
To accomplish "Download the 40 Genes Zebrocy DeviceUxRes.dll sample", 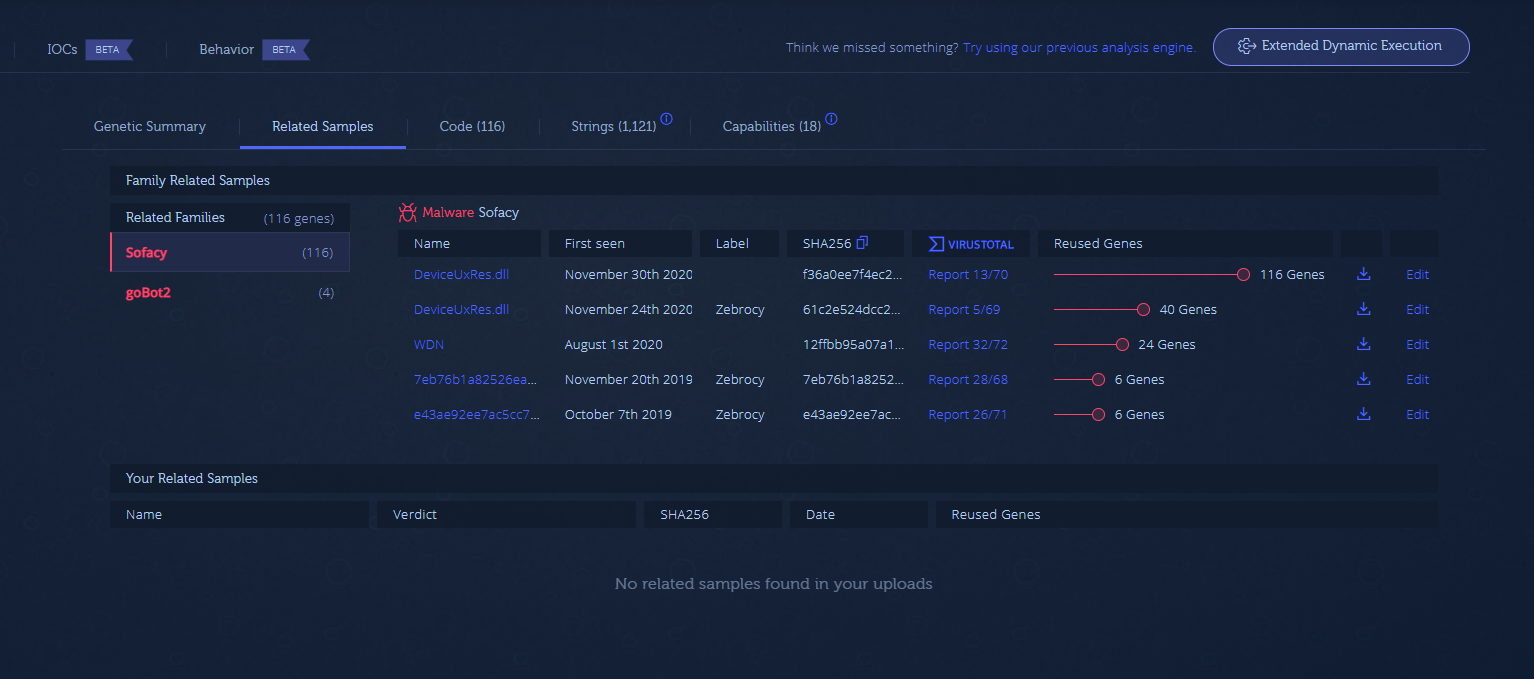I will [x=1363, y=309].
